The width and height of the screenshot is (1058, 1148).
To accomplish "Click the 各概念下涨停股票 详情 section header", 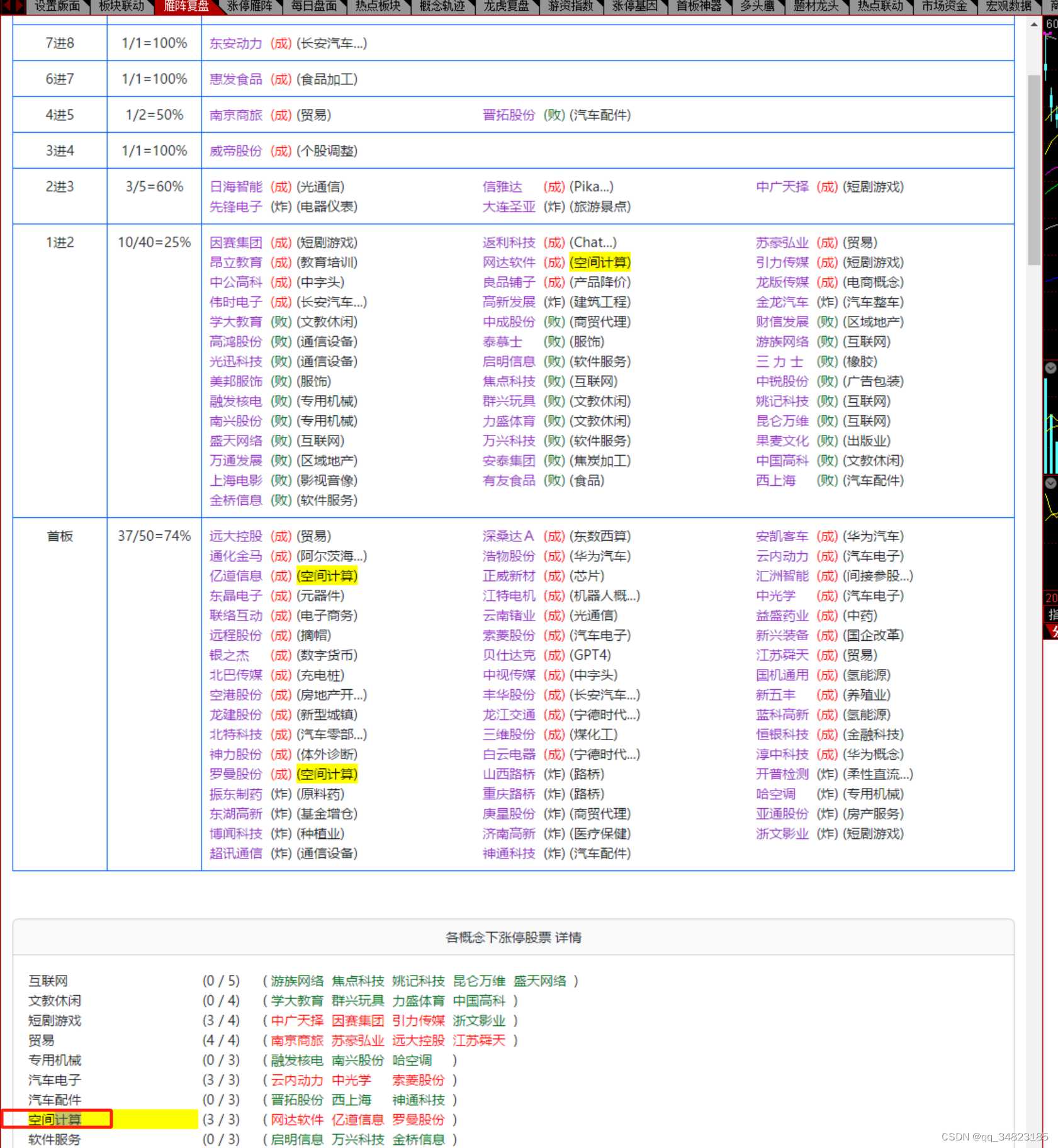I will click(x=514, y=938).
